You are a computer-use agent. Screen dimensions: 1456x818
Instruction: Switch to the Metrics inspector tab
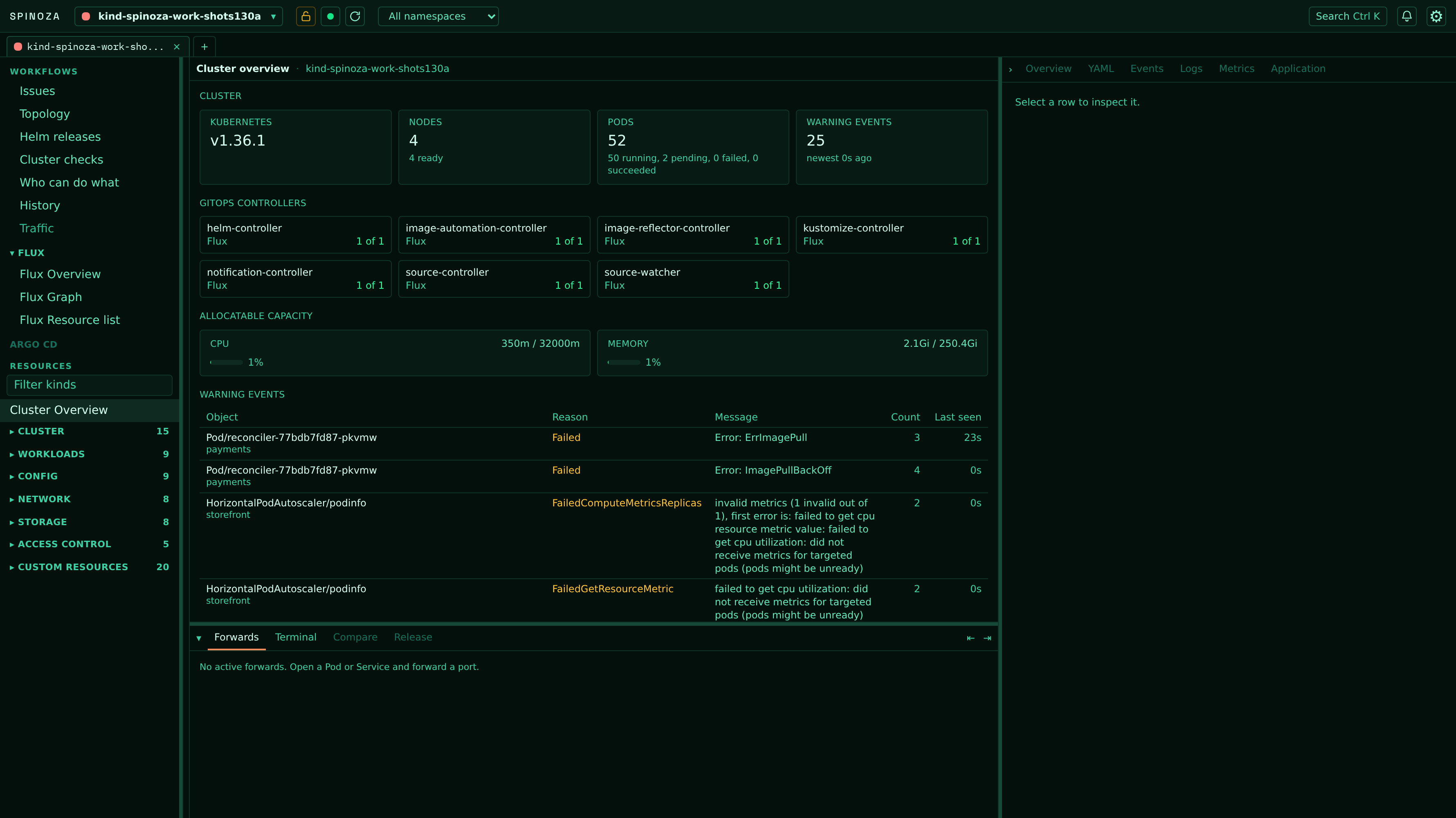click(1236, 69)
